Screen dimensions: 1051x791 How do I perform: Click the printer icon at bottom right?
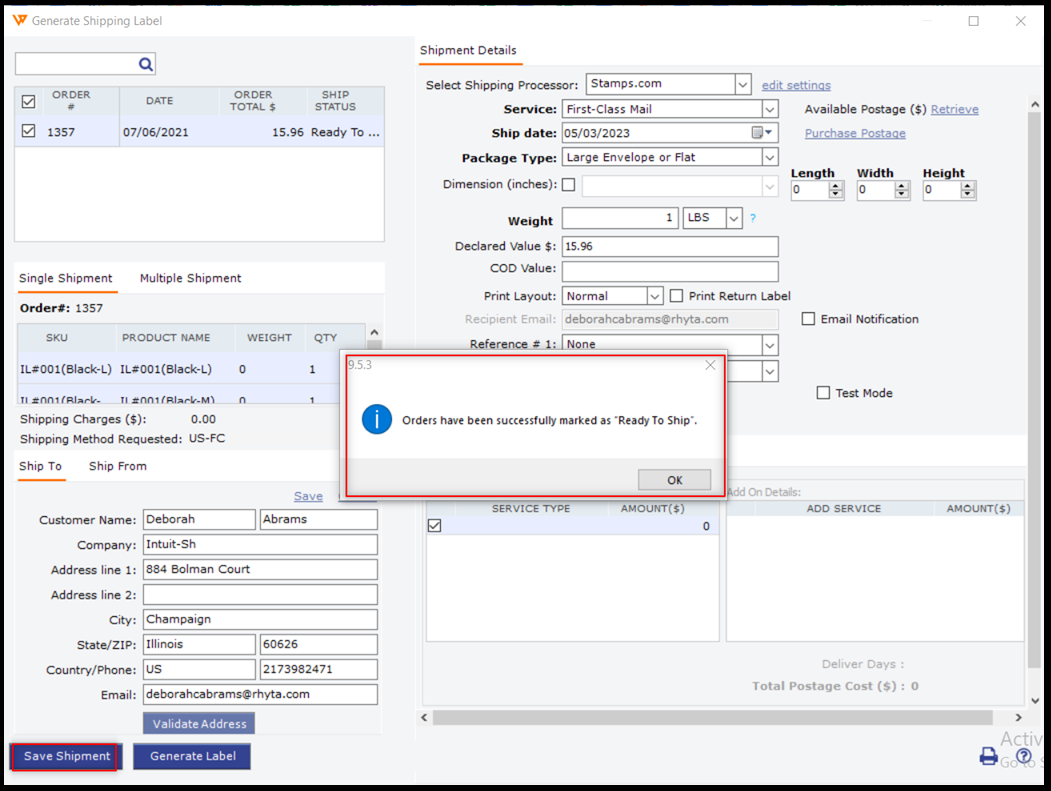988,756
